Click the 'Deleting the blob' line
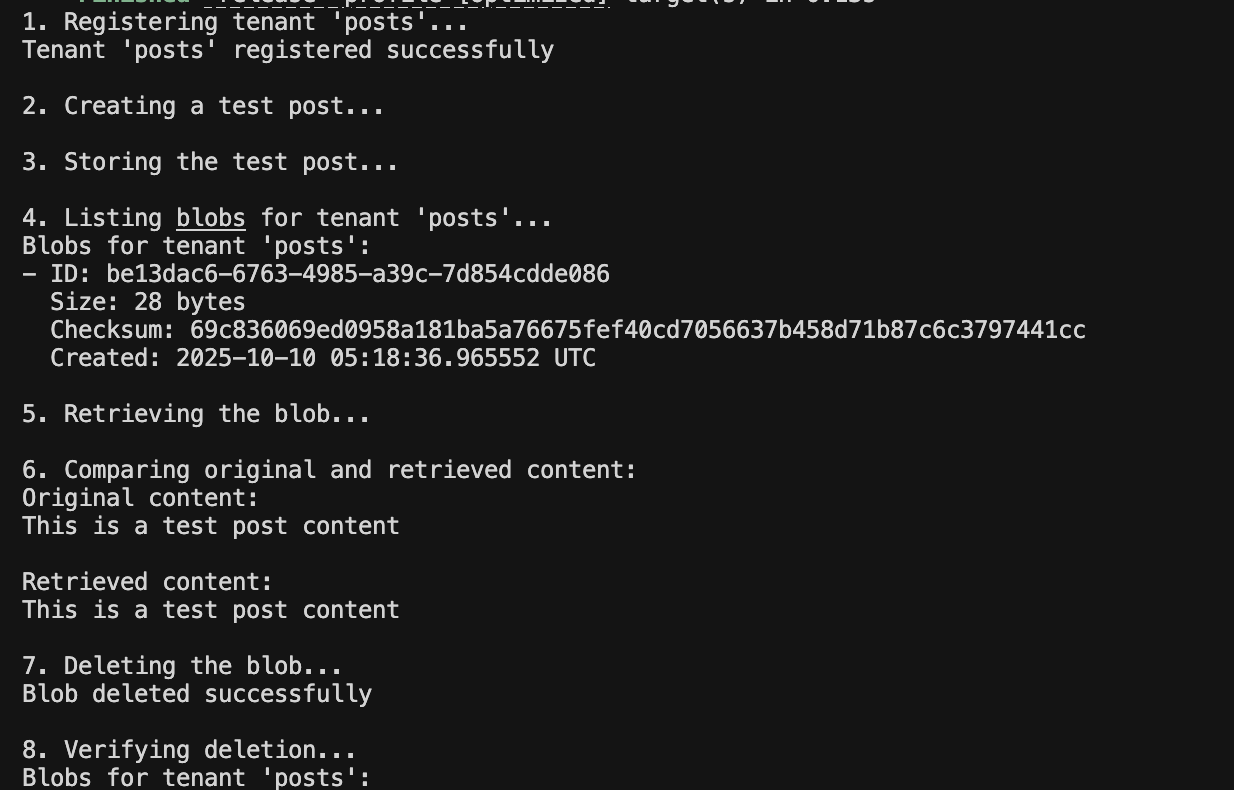1234x790 pixels. pyautogui.click(x=182, y=666)
